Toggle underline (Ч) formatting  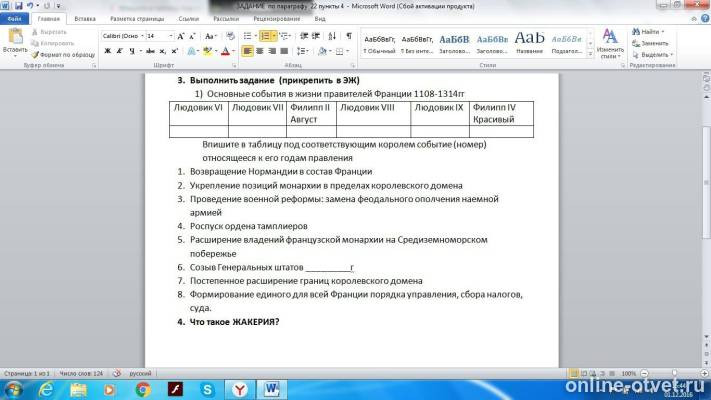click(131, 51)
